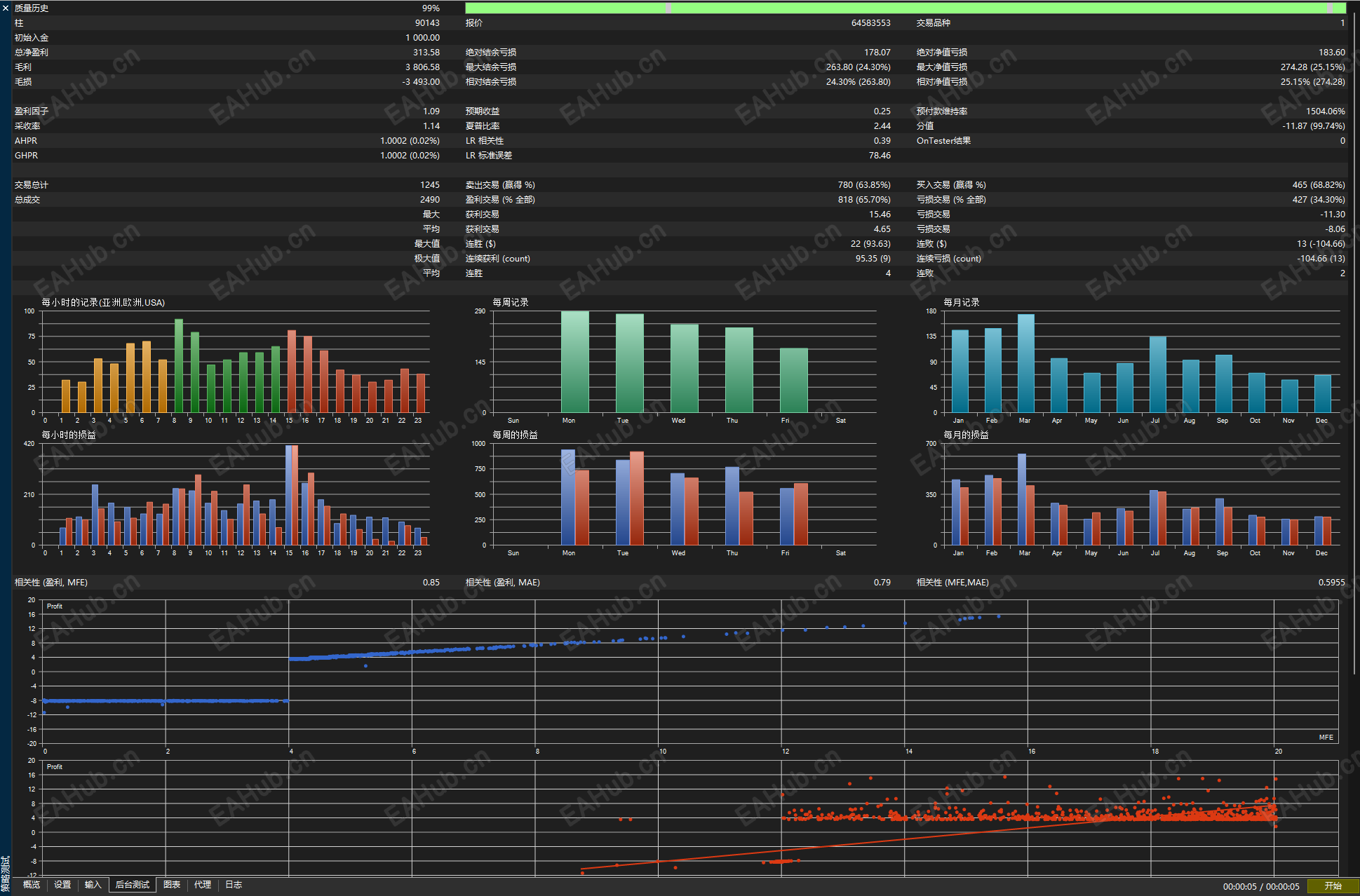Image resolution: width=1360 pixels, height=896 pixels.
Task: Click the red MAE profit scatter chart
Action: (691, 817)
